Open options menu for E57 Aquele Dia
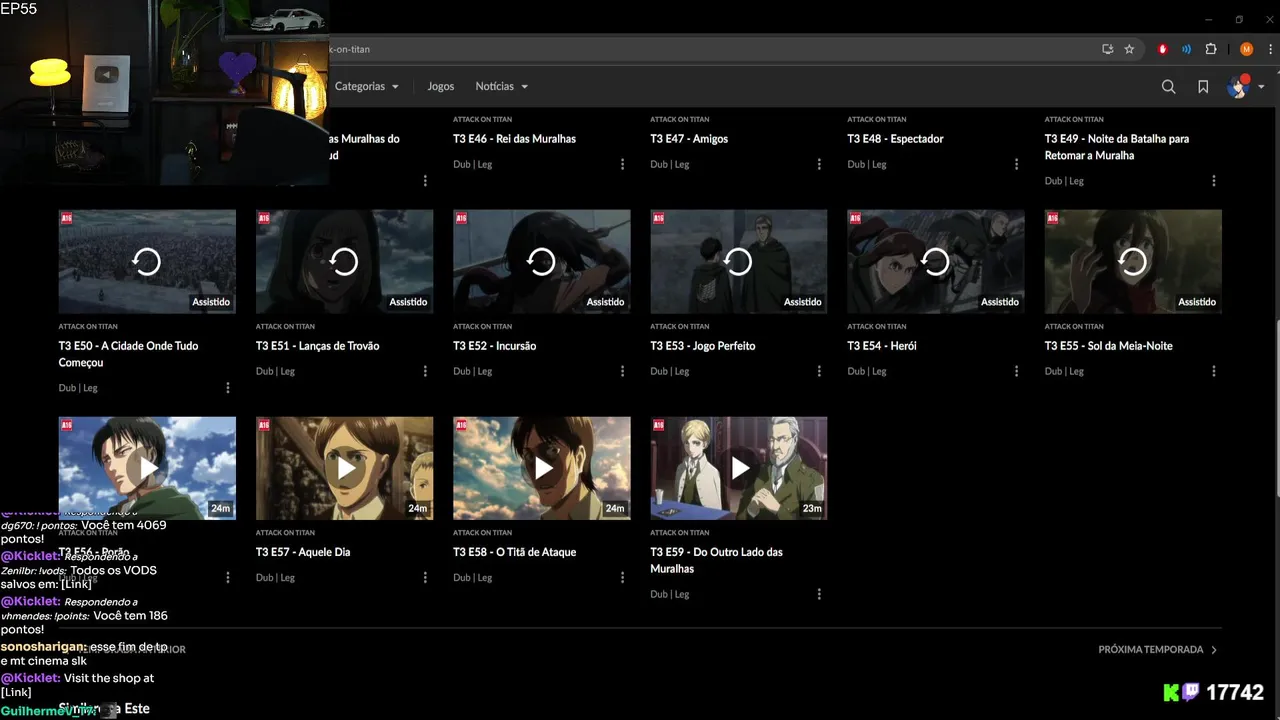This screenshot has height=720, width=1280. click(x=425, y=577)
